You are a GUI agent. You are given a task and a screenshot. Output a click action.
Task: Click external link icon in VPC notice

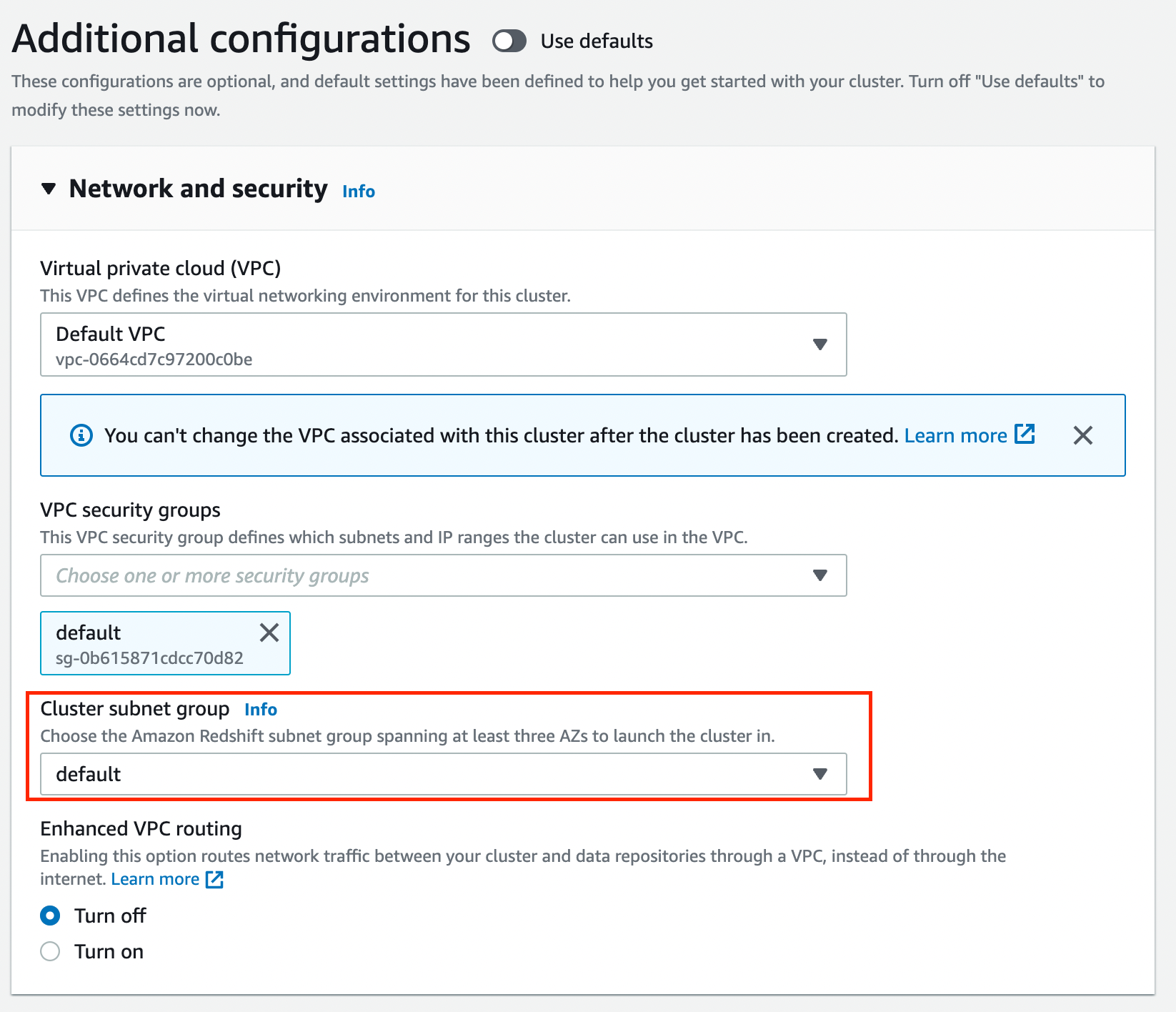pyautogui.click(x=1025, y=434)
